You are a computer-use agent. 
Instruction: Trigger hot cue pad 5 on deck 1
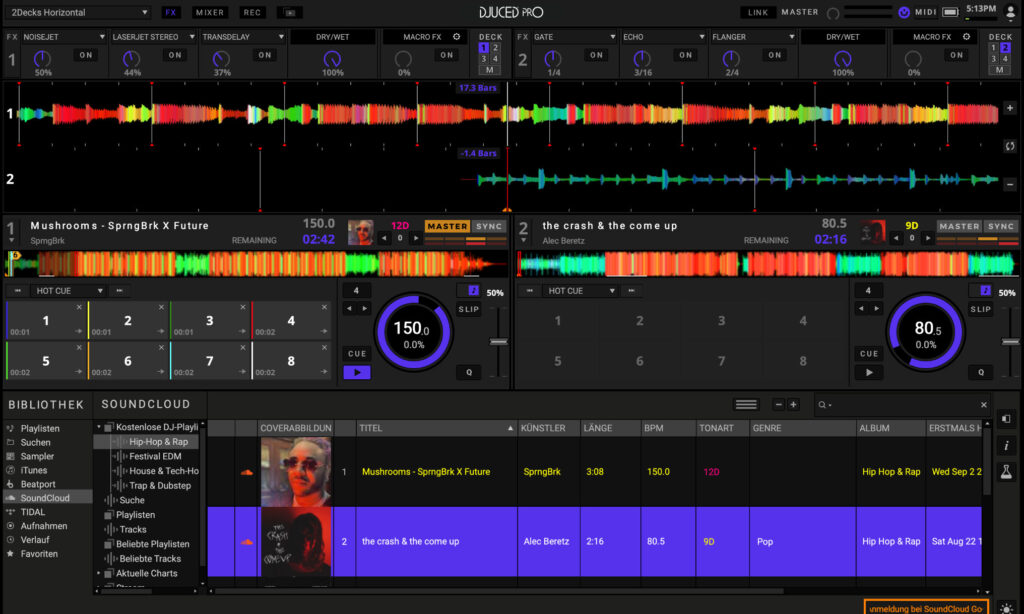tap(46, 361)
